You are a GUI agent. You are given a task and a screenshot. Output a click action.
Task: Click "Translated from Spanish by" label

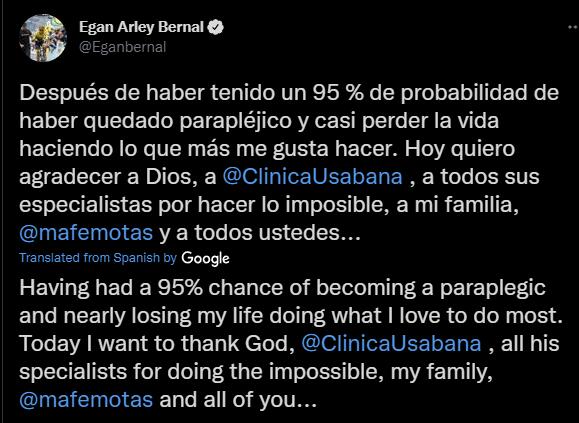98,258
